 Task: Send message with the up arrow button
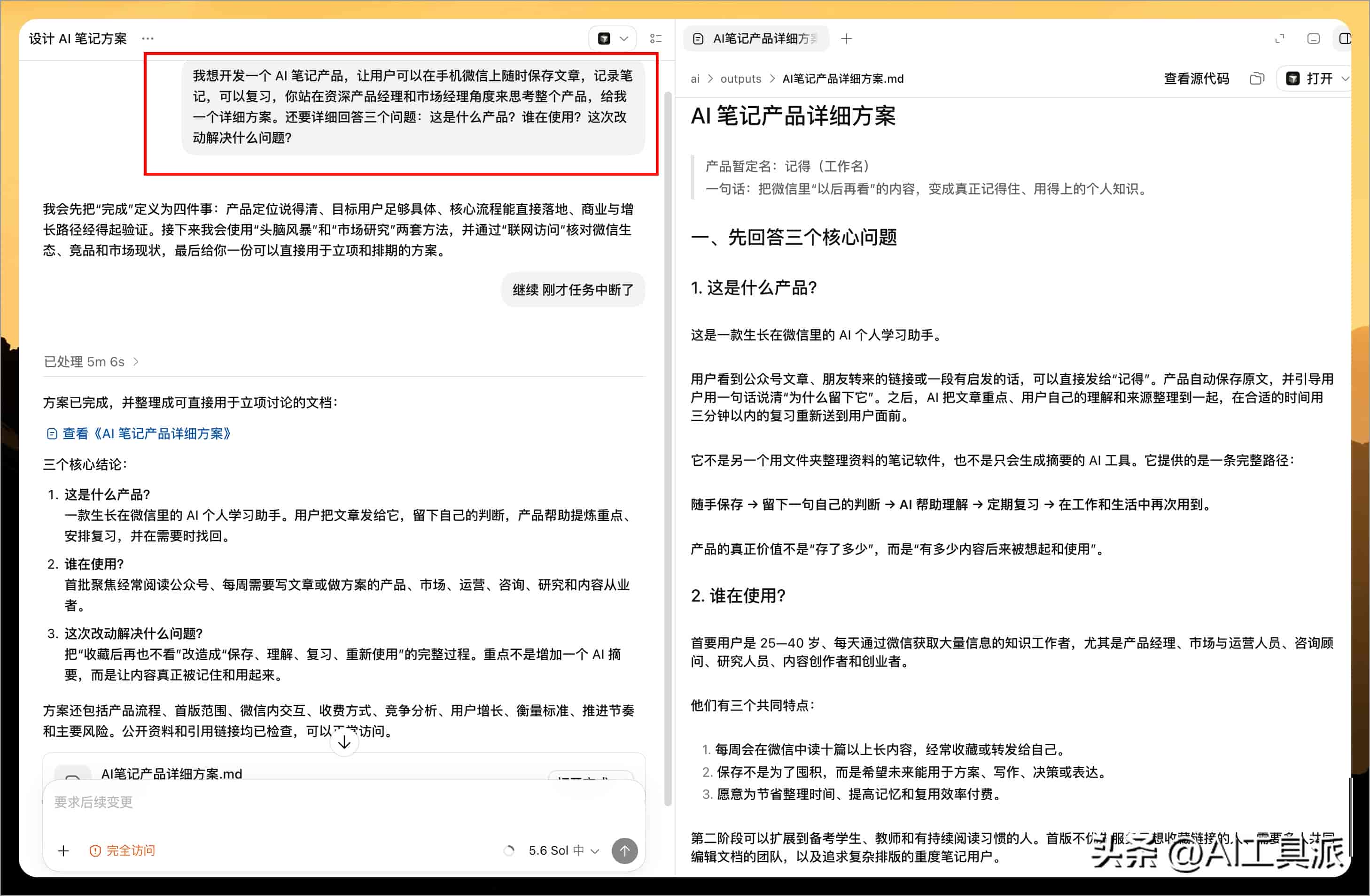[624, 850]
